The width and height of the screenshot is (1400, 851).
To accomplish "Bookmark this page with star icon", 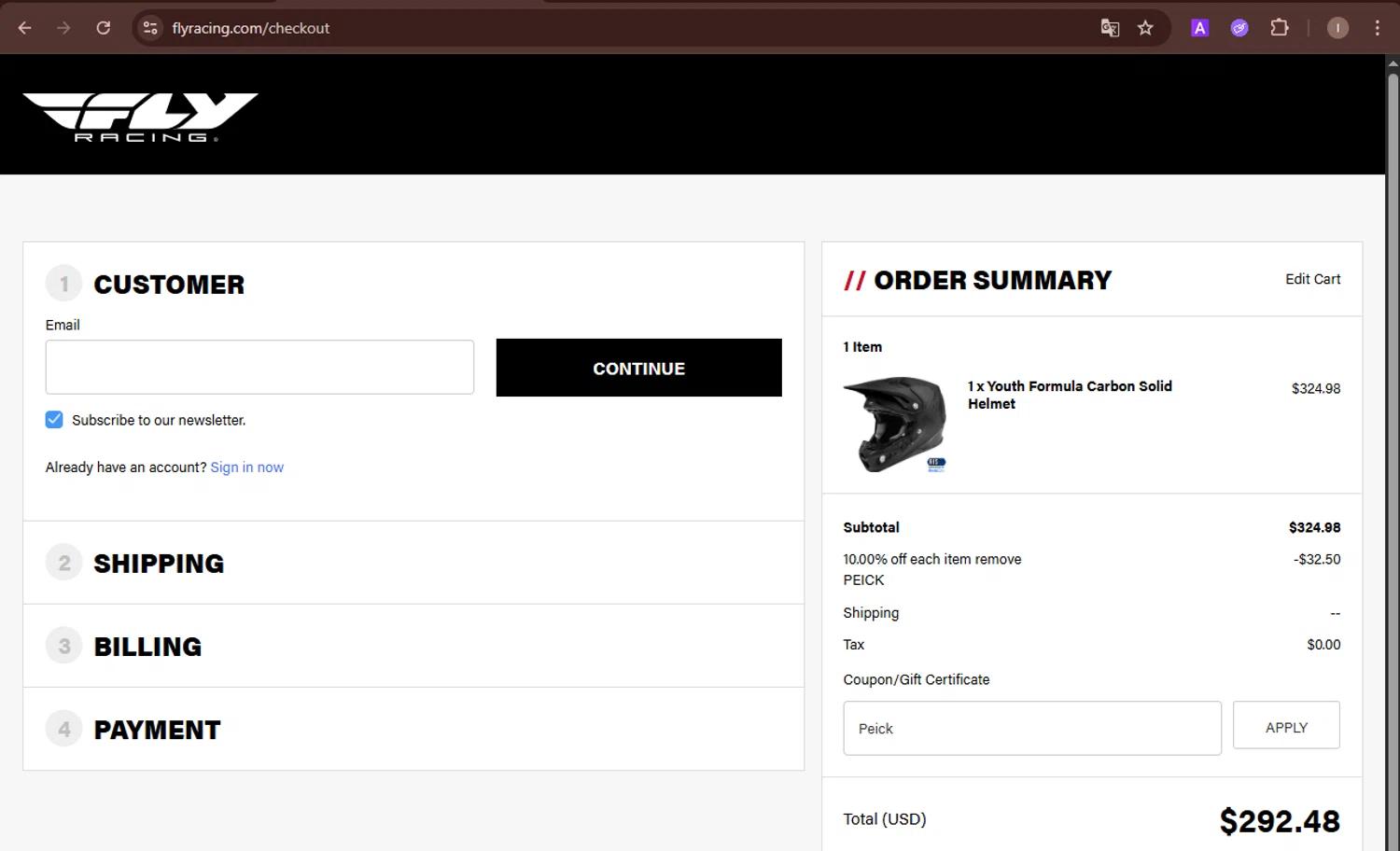I will pyautogui.click(x=1145, y=28).
